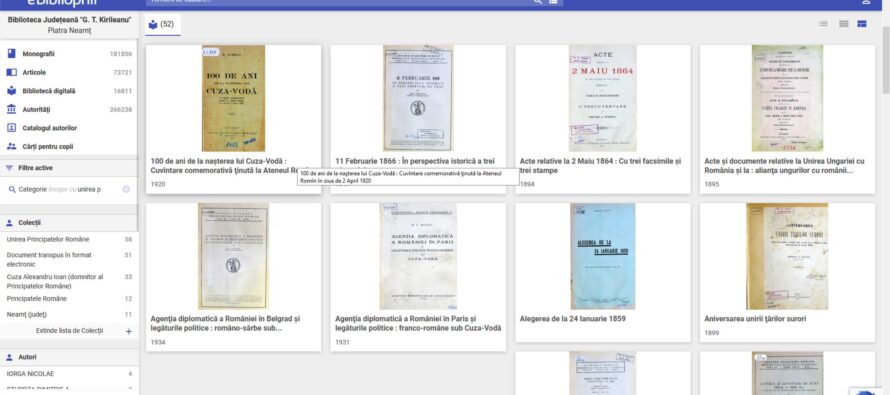Click the Autorități institution icon
The image size is (890, 395).
11,110
